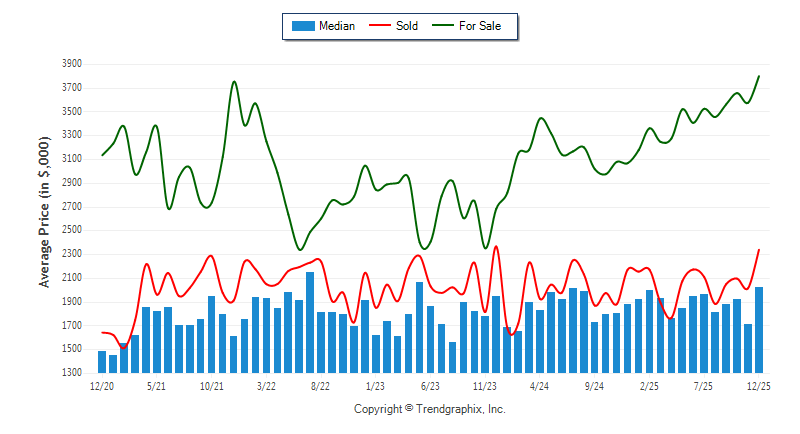Open the Copyright Trendgraphix, Inc. text
The width and height of the screenshot is (800, 434).
(x=430, y=410)
